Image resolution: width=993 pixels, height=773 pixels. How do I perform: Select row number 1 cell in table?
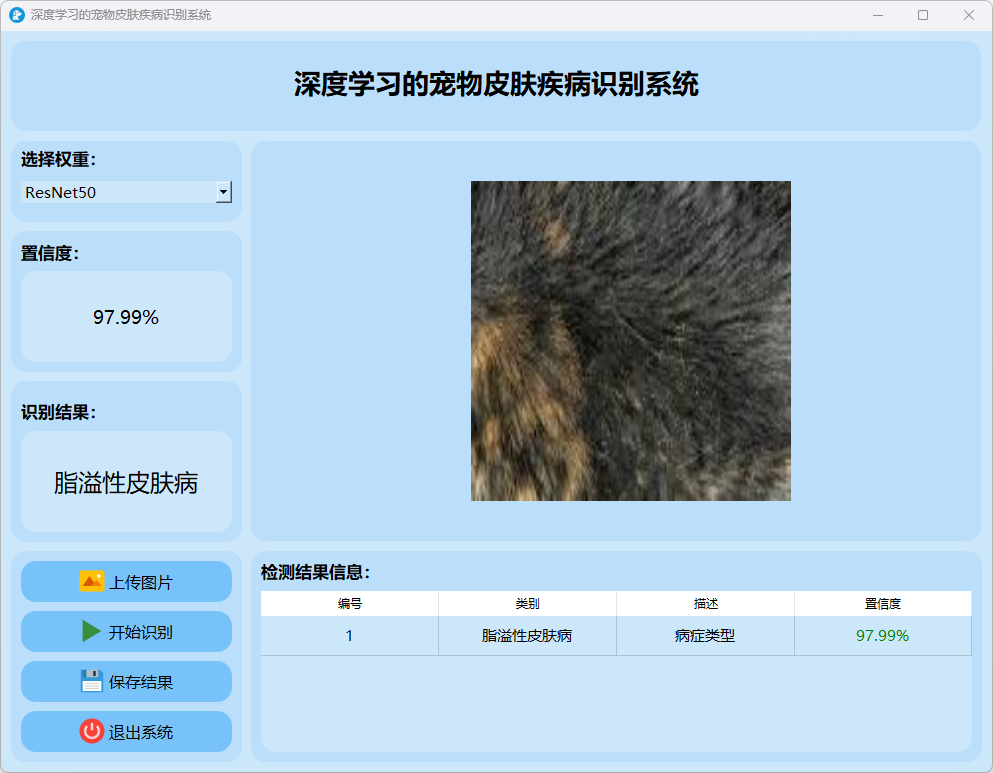(349, 636)
